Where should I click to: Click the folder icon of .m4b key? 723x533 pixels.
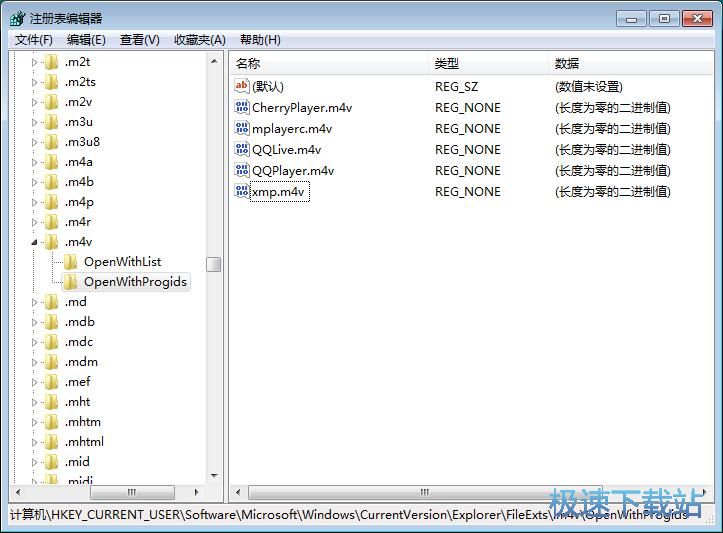point(52,182)
